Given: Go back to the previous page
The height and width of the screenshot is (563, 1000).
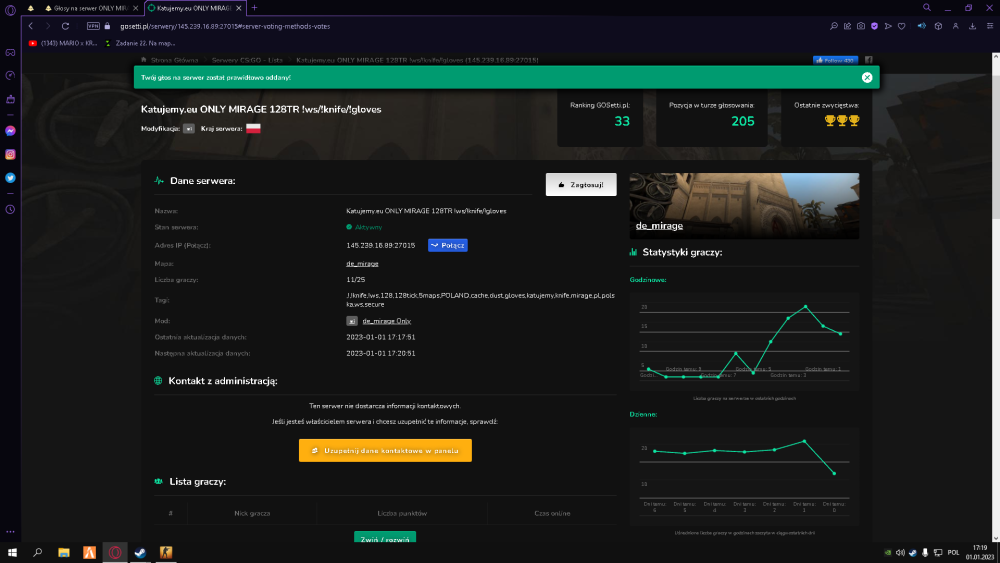Looking at the screenshot, I should click(31, 26).
